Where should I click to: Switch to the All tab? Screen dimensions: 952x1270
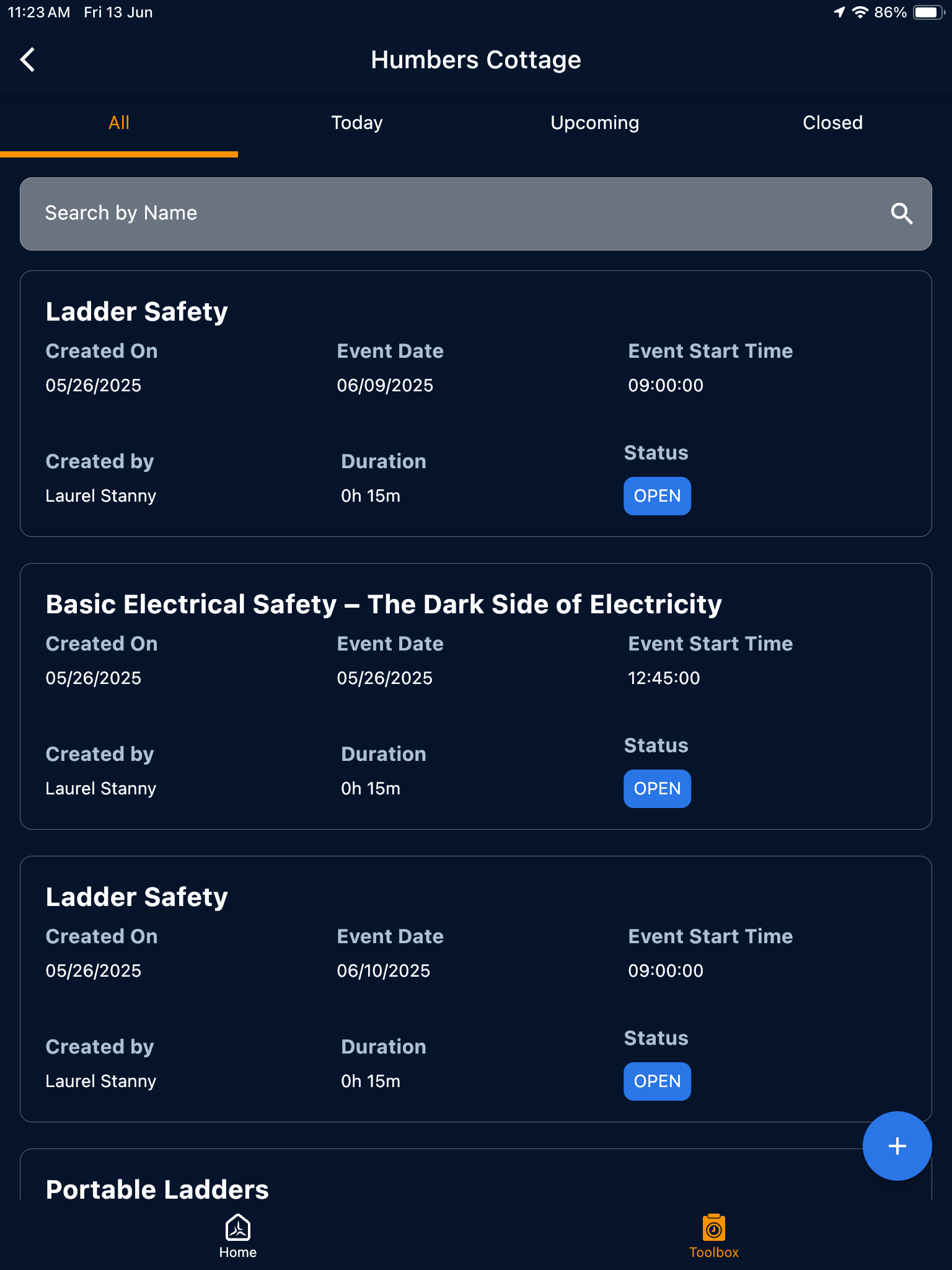[119, 123]
